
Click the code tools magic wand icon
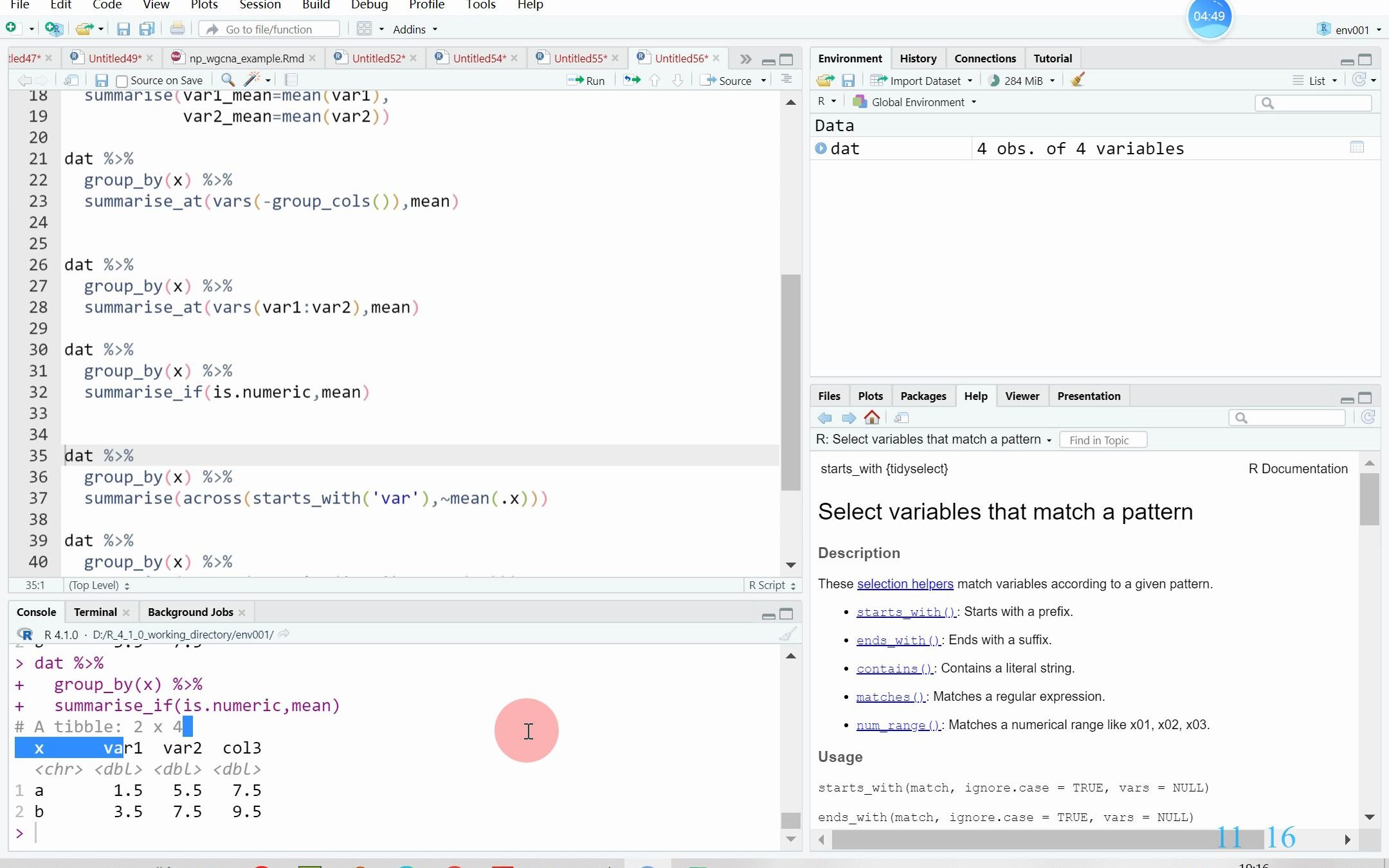point(251,80)
